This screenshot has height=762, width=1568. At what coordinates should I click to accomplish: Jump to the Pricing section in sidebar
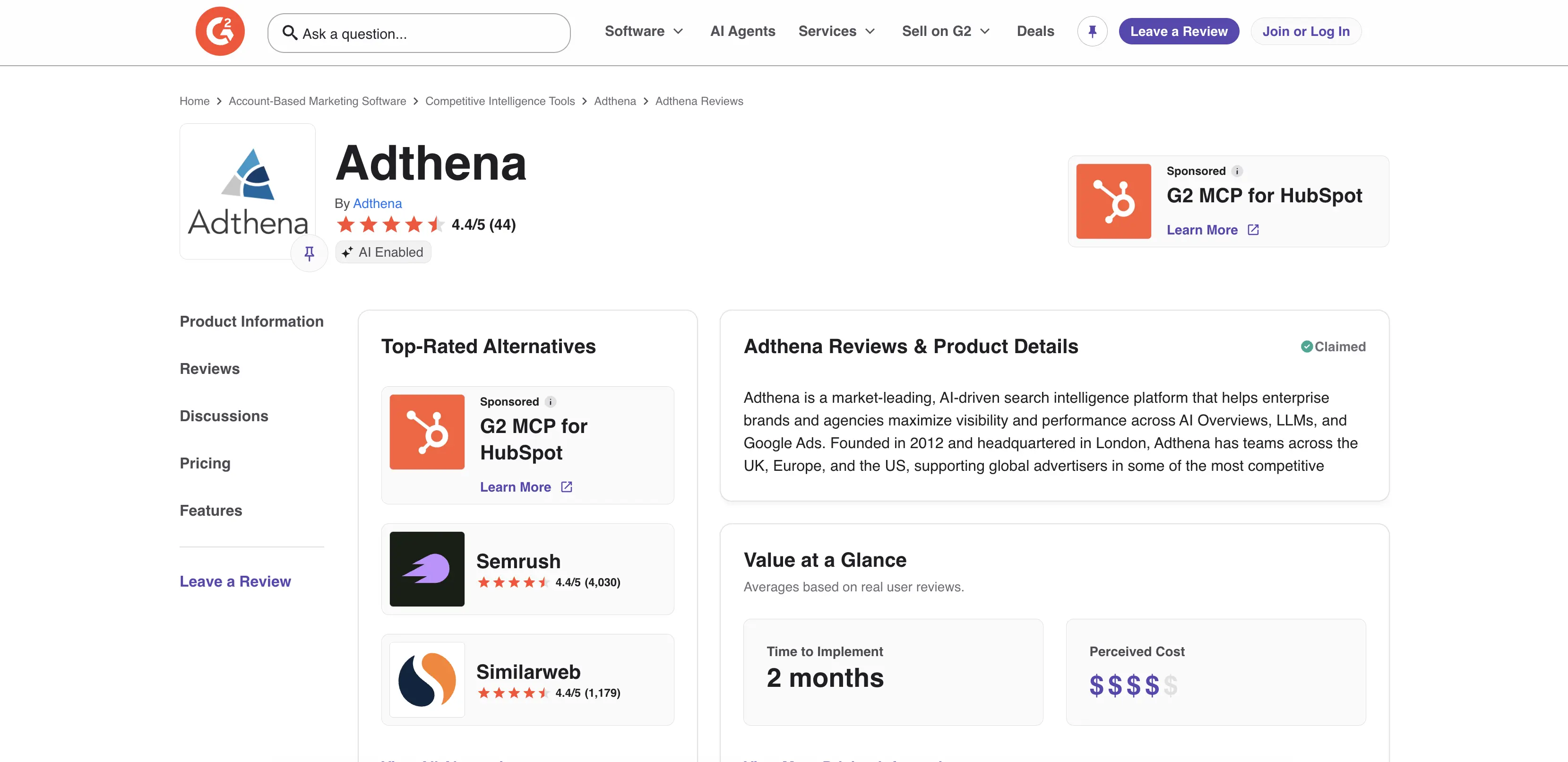pos(205,463)
